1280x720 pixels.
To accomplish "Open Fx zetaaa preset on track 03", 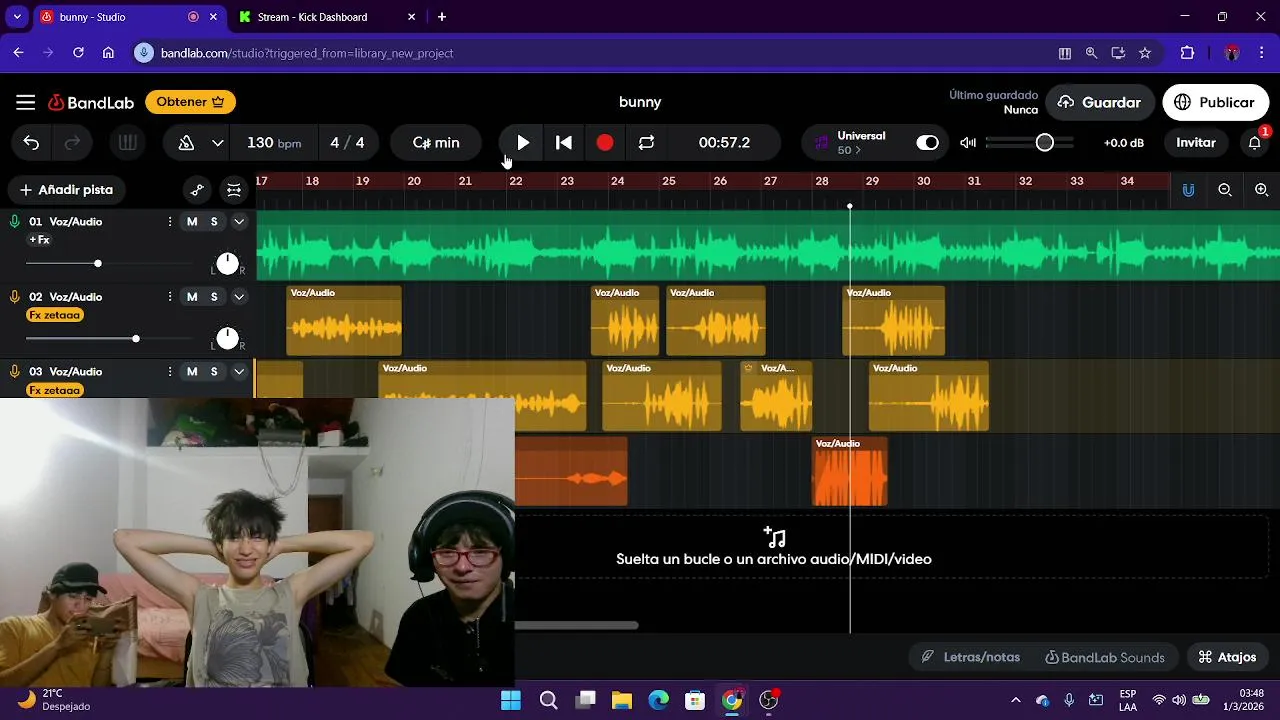I will (x=55, y=390).
